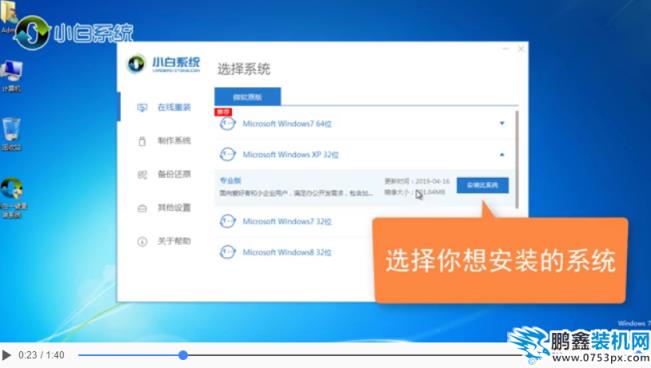Open the Computer desktop icon
The image size is (651, 368).
[x=11, y=76]
